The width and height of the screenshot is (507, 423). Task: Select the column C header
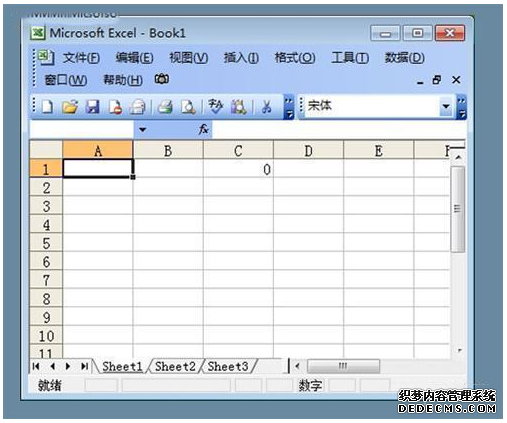(x=238, y=151)
